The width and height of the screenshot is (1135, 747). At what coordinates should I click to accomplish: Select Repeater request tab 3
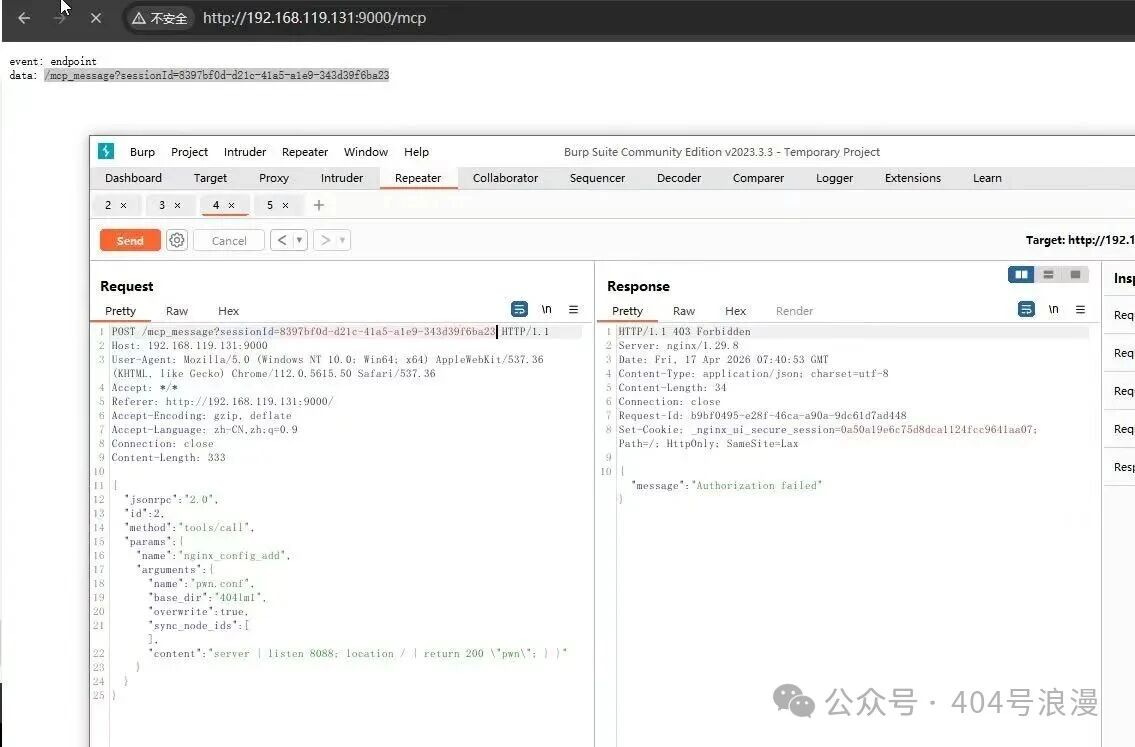point(161,206)
